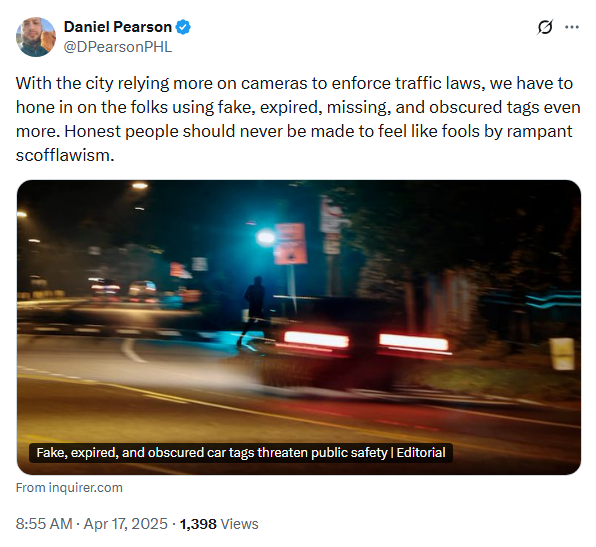The width and height of the screenshot is (596, 547).
Task: Open the three-dot more options menu
Action: click(x=572, y=27)
